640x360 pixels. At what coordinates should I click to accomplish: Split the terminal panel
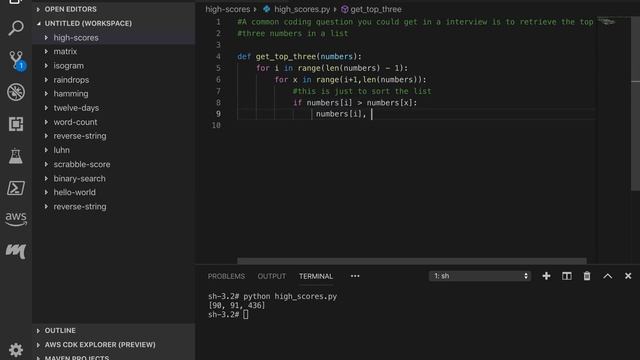click(567, 276)
